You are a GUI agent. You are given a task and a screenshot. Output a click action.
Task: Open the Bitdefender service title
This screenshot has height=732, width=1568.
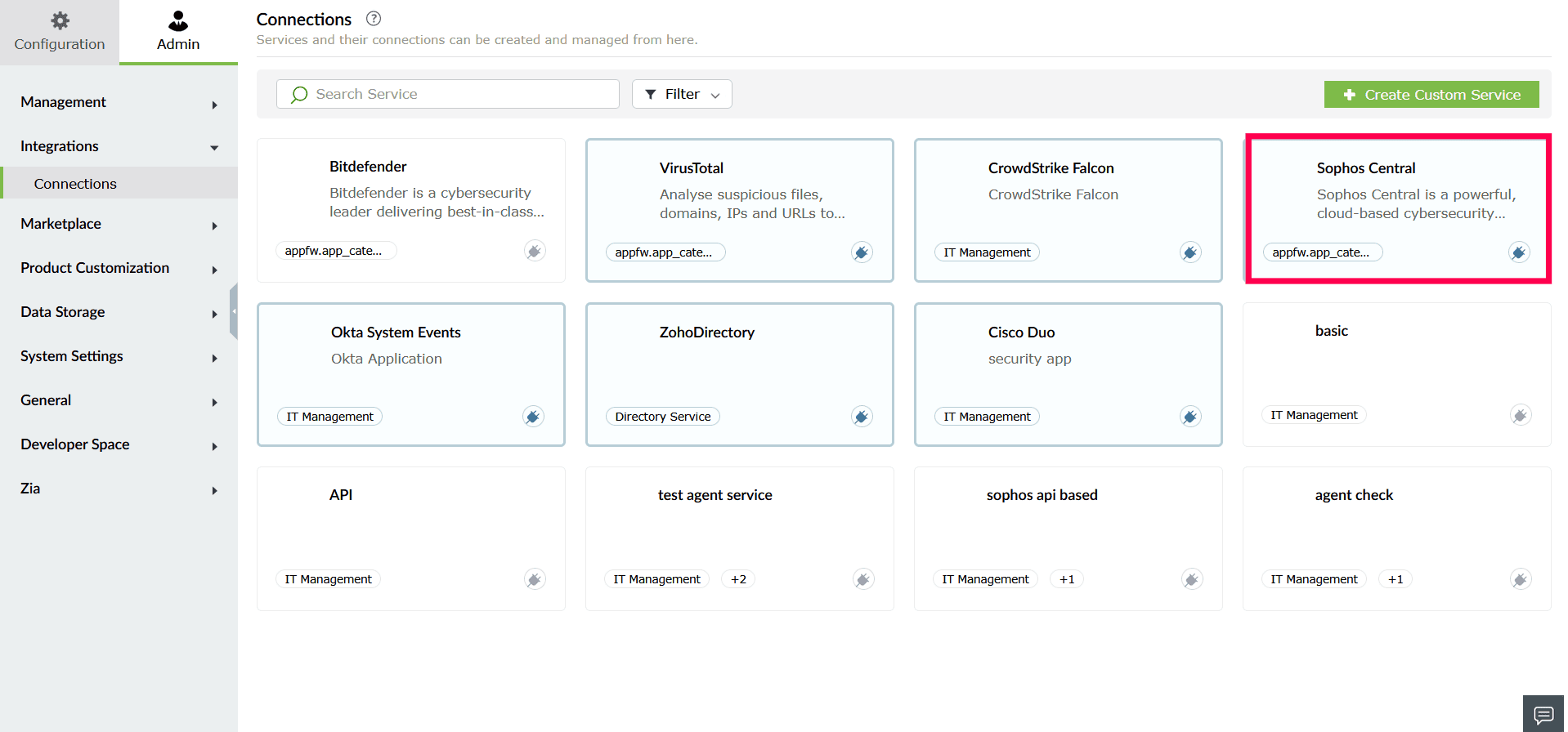[x=368, y=167]
